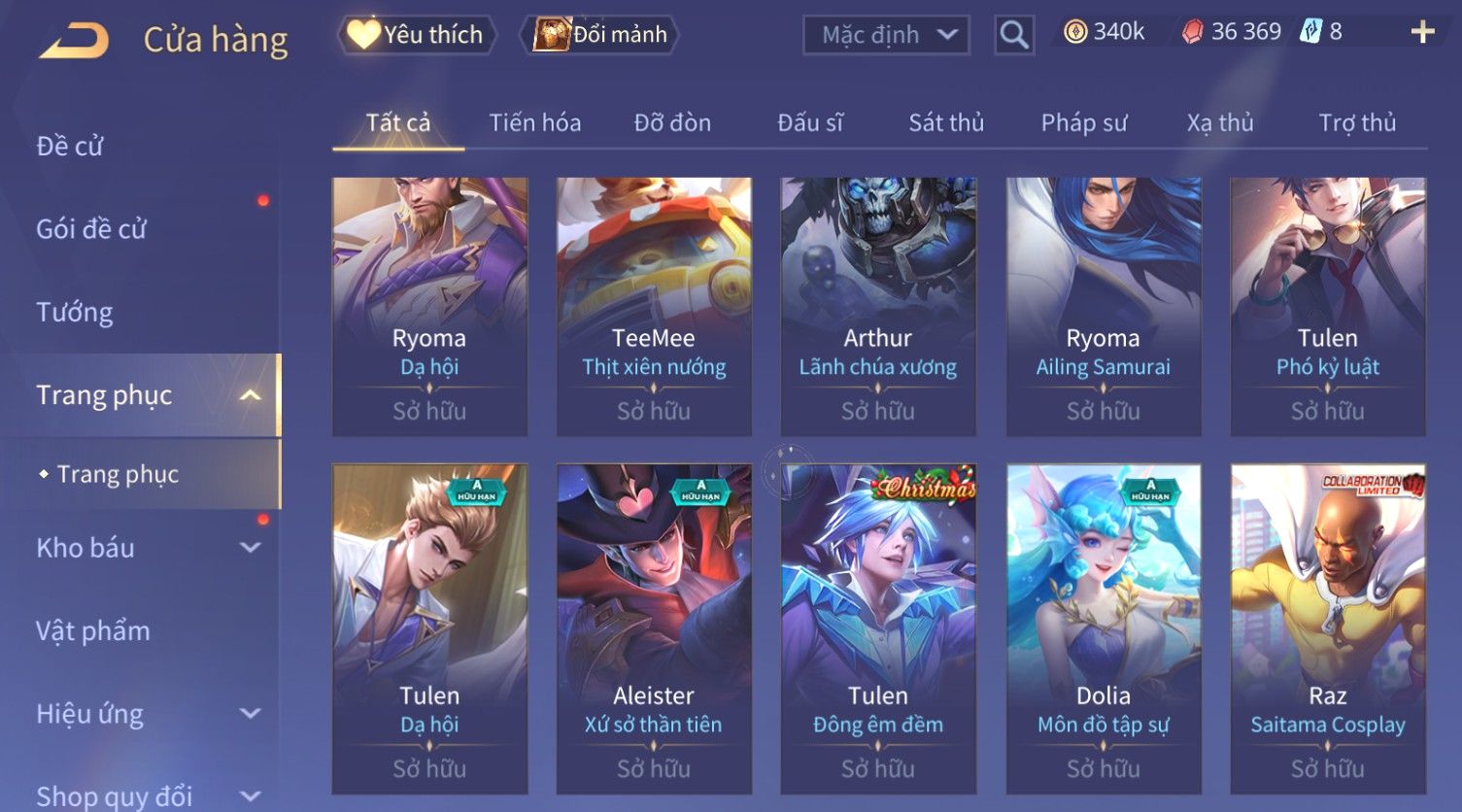The height and width of the screenshot is (812, 1462).
Task: Tap the back arrow icon
Action: click(74, 41)
